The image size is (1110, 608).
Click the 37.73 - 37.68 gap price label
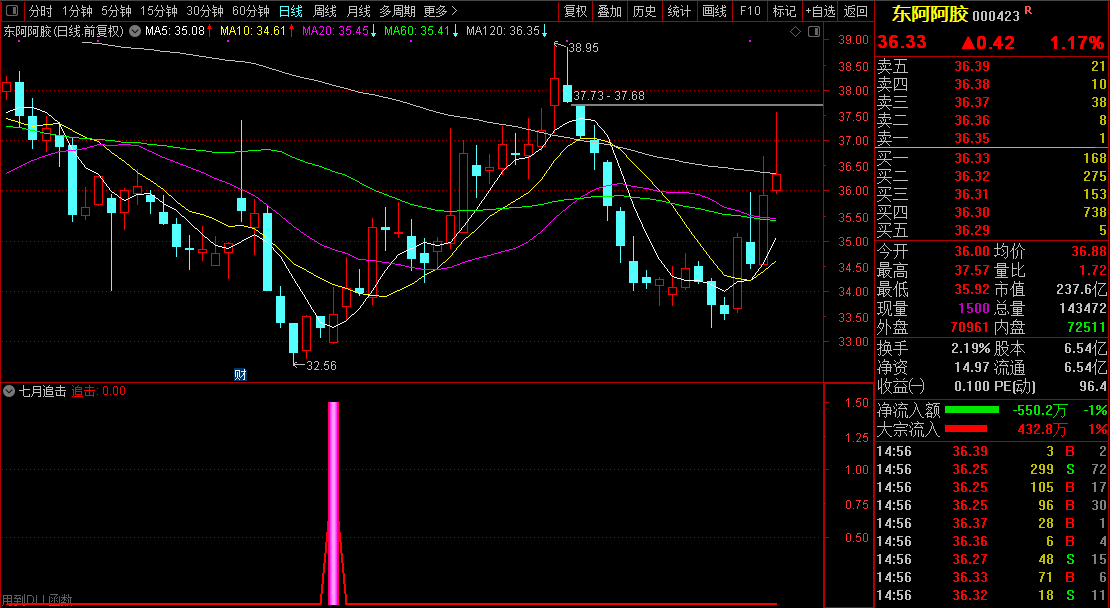coord(609,96)
